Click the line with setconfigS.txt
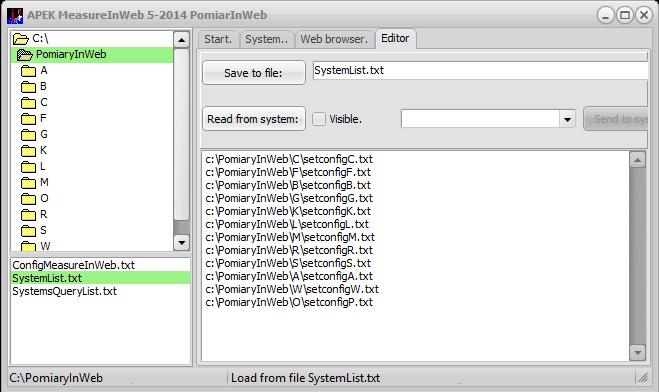 pos(288,263)
